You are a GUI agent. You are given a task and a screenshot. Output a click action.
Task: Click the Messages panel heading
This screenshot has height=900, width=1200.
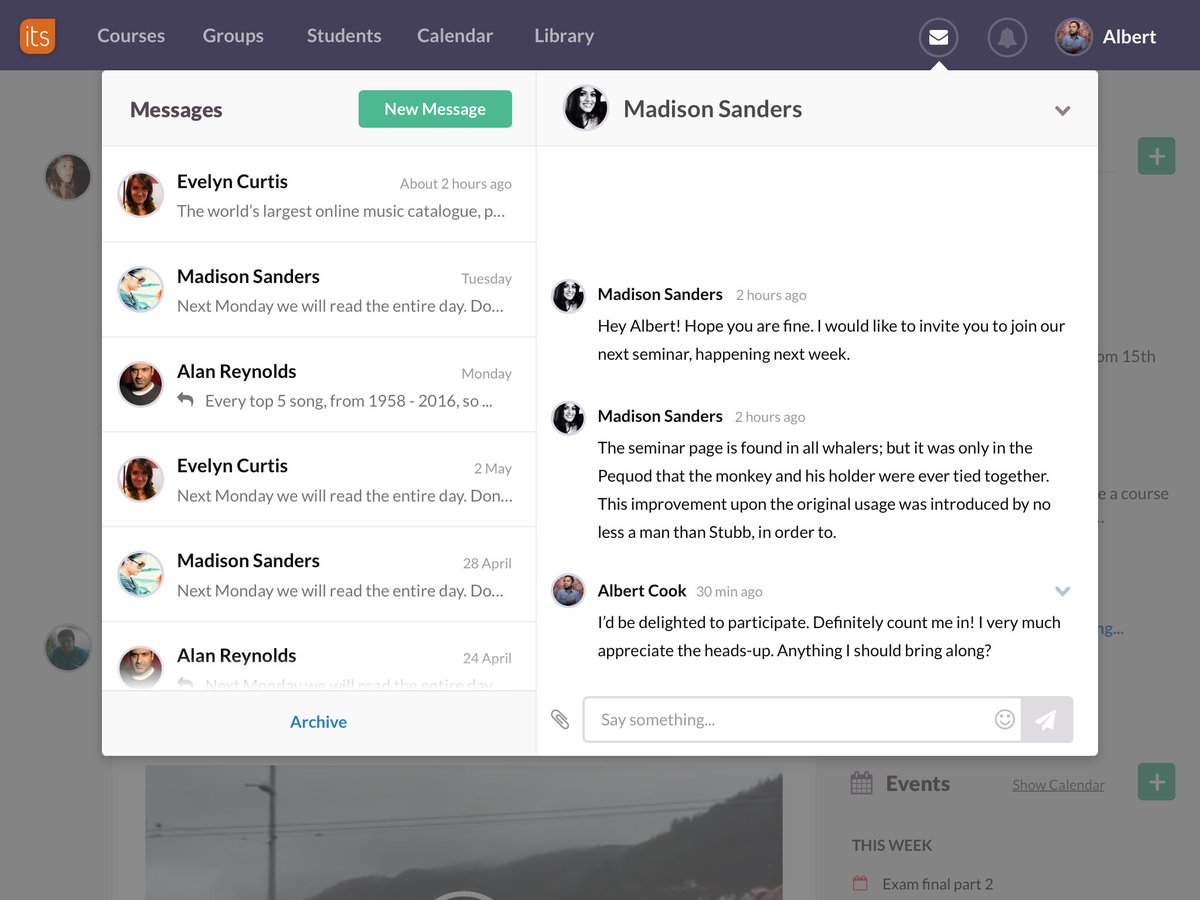click(x=176, y=110)
